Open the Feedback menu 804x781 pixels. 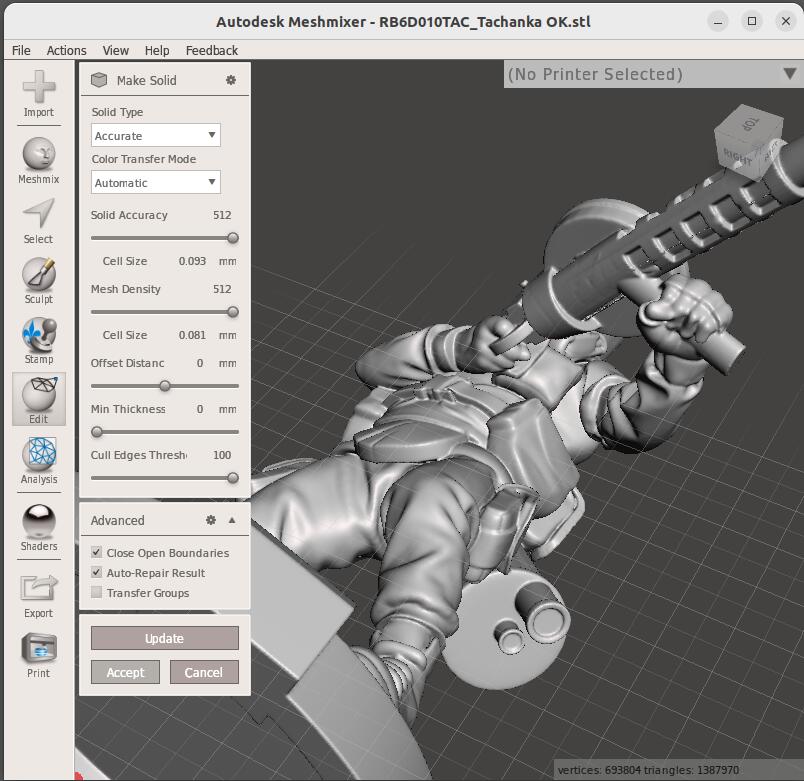click(212, 50)
